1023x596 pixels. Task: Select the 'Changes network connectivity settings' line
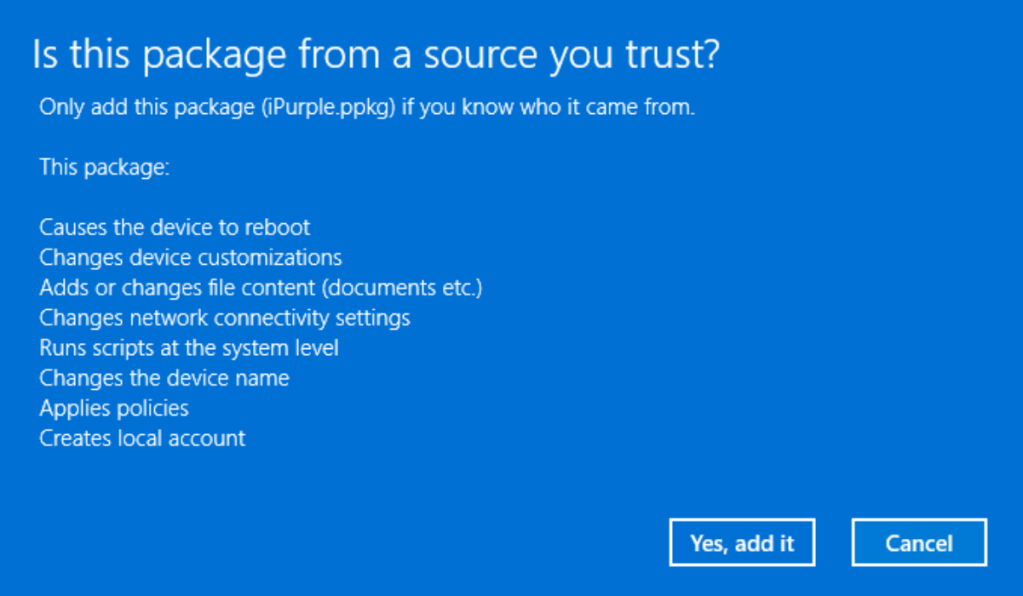[x=224, y=318]
